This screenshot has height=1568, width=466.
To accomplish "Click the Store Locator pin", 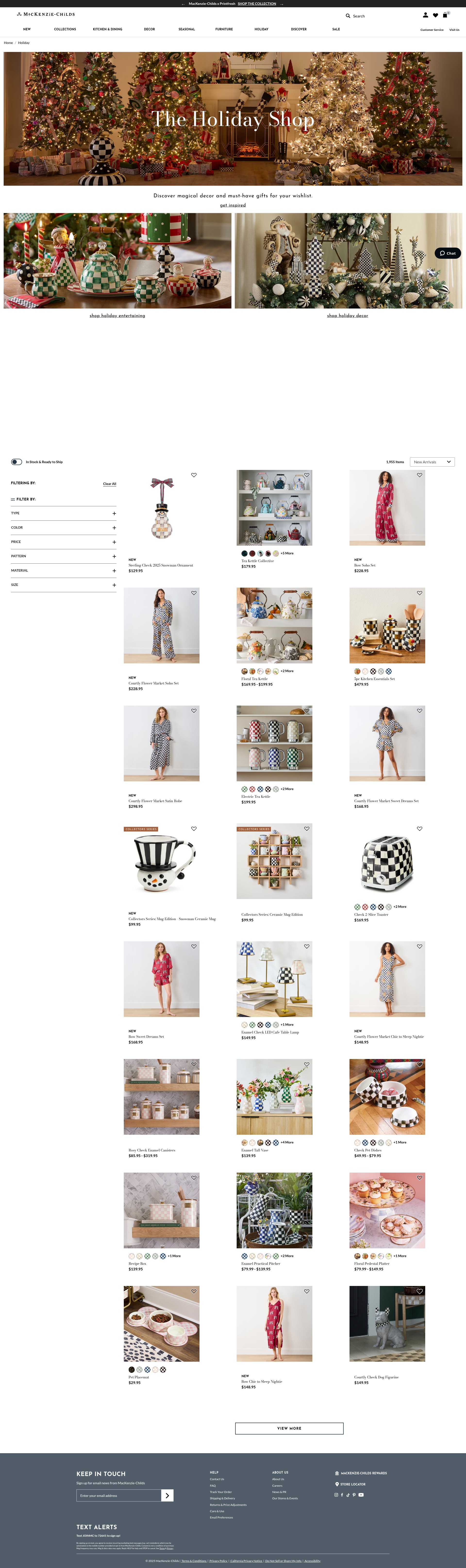I will (337, 1484).
